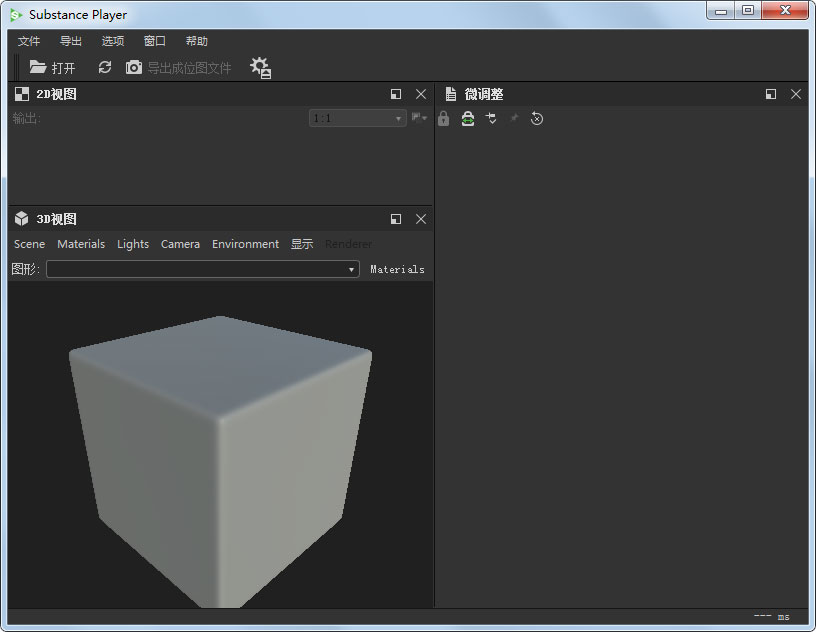The width and height of the screenshot is (816, 632).
Task: Open the 文件 menu
Action: coord(28,41)
